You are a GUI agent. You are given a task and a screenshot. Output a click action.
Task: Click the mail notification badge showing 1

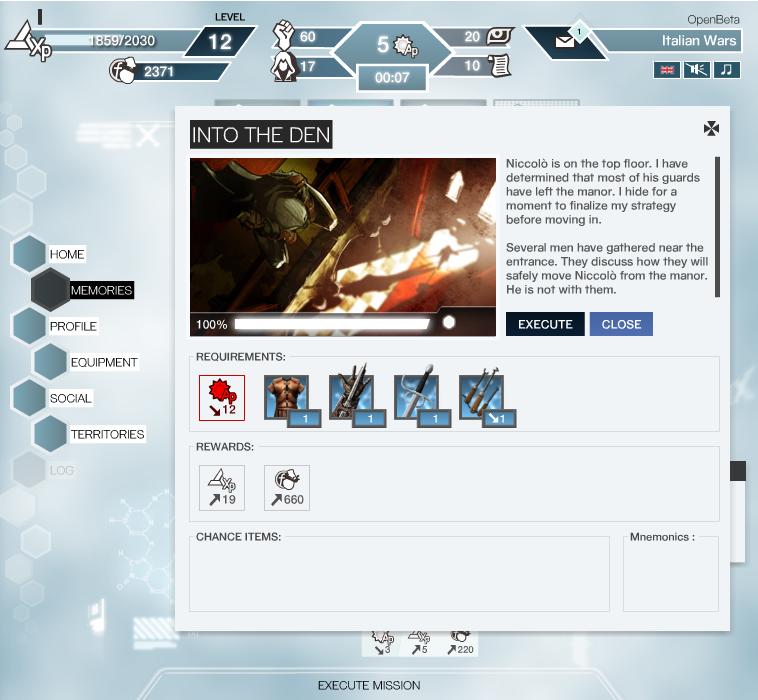[x=579, y=32]
